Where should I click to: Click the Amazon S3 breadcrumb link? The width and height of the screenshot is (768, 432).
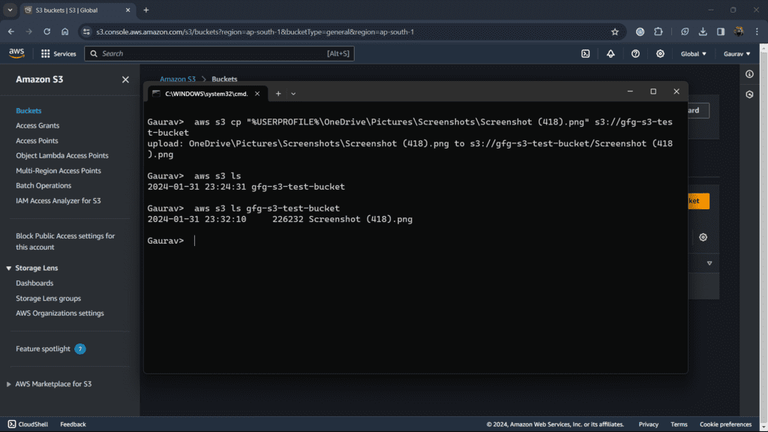tap(177, 79)
